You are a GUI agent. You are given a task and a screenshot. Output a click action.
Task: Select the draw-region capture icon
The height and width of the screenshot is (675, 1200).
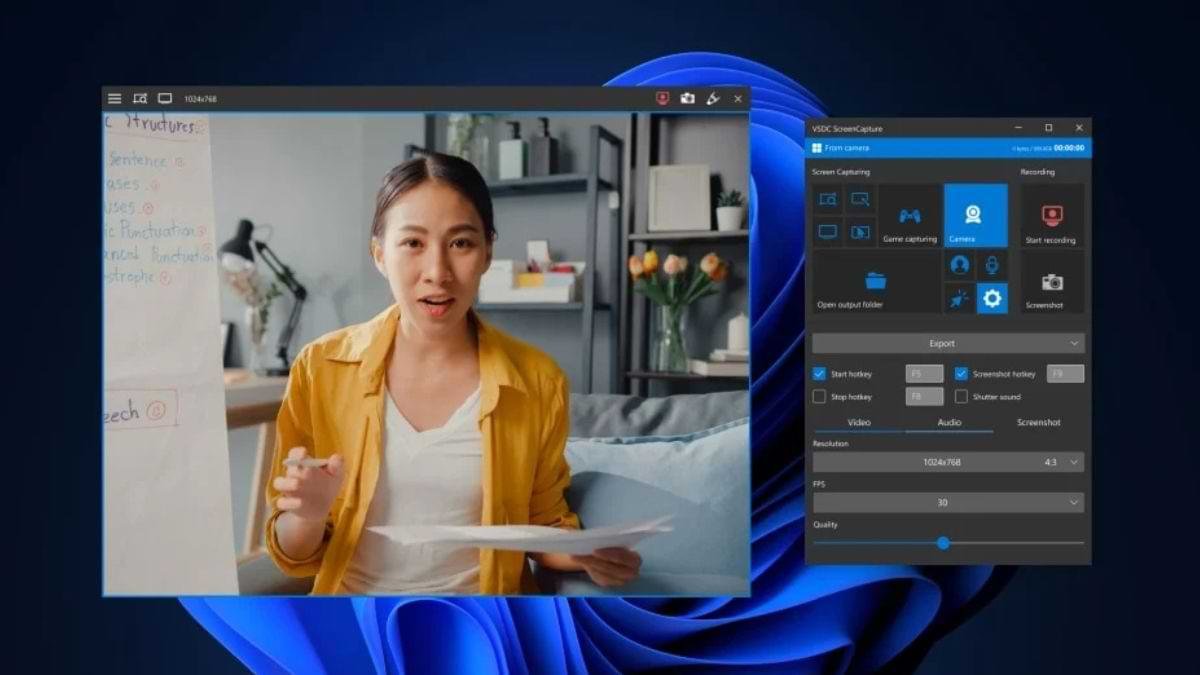click(860, 199)
